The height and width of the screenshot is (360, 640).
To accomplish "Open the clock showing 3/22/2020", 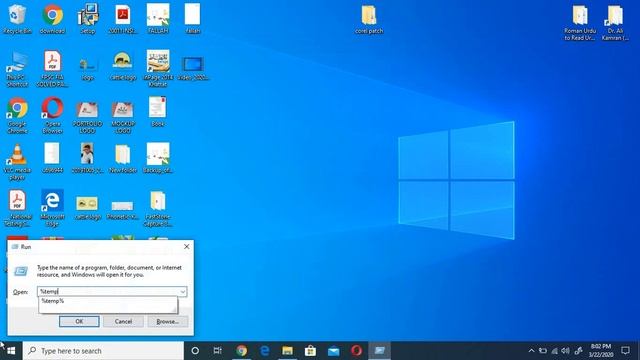I will (x=601, y=351).
